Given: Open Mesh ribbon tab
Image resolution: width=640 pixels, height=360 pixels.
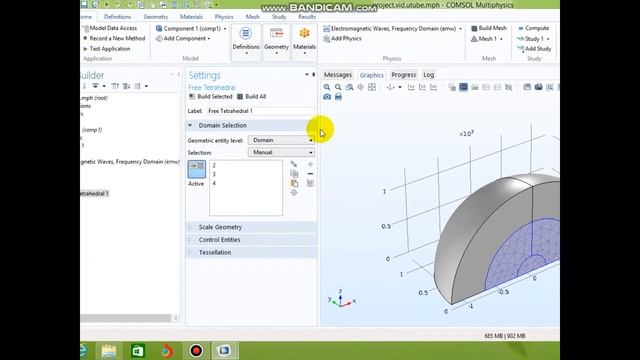Looking at the screenshot, I should pyautogui.click(x=252, y=17).
